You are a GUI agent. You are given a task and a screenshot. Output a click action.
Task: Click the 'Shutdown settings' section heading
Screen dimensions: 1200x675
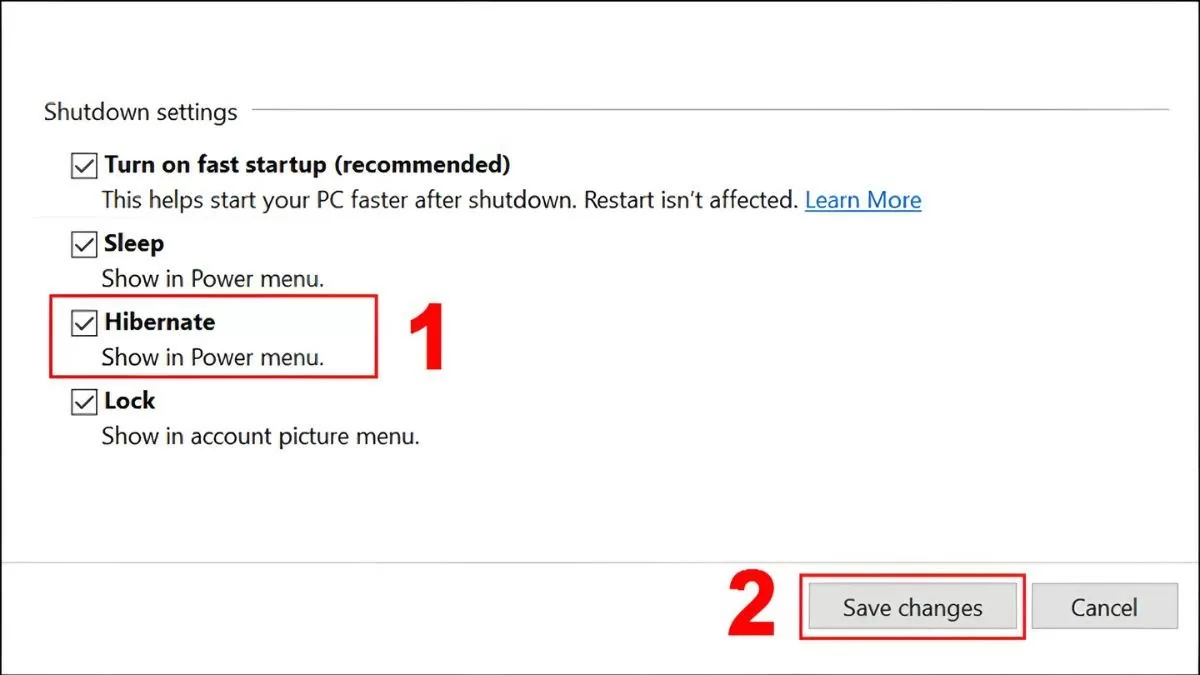(x=140, y=112)
